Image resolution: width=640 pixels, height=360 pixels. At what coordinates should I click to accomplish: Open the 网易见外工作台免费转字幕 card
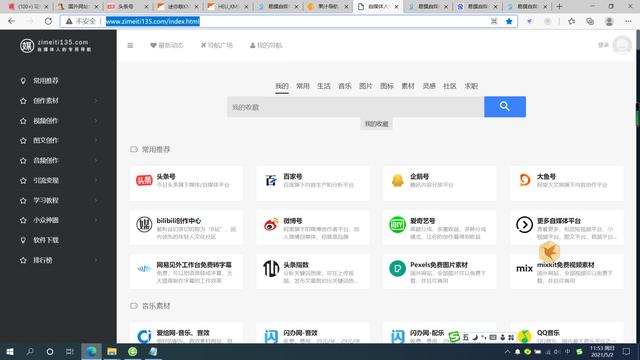(x=186, y=271)
